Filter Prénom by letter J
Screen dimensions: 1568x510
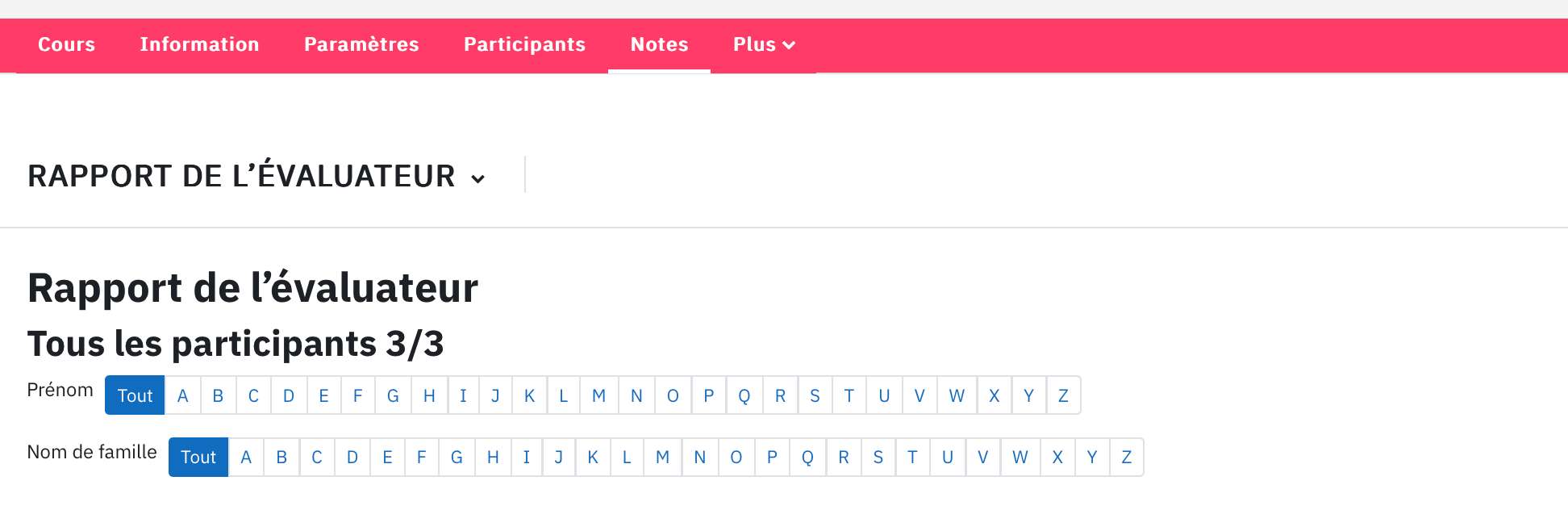[x=495, y=395]
